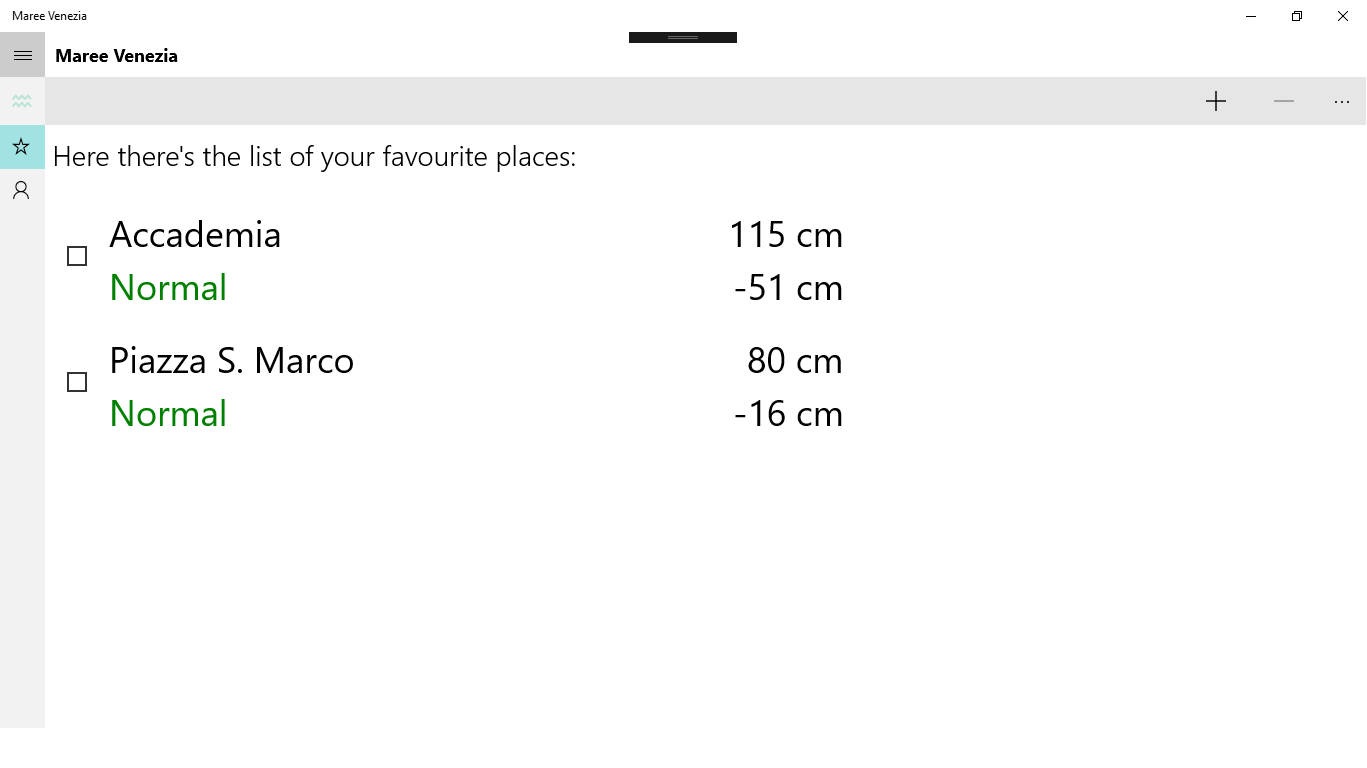Restore down the Maree Venezia window
The height and width of the screenshot is (768, 1367).
(x=1297, y=16)
